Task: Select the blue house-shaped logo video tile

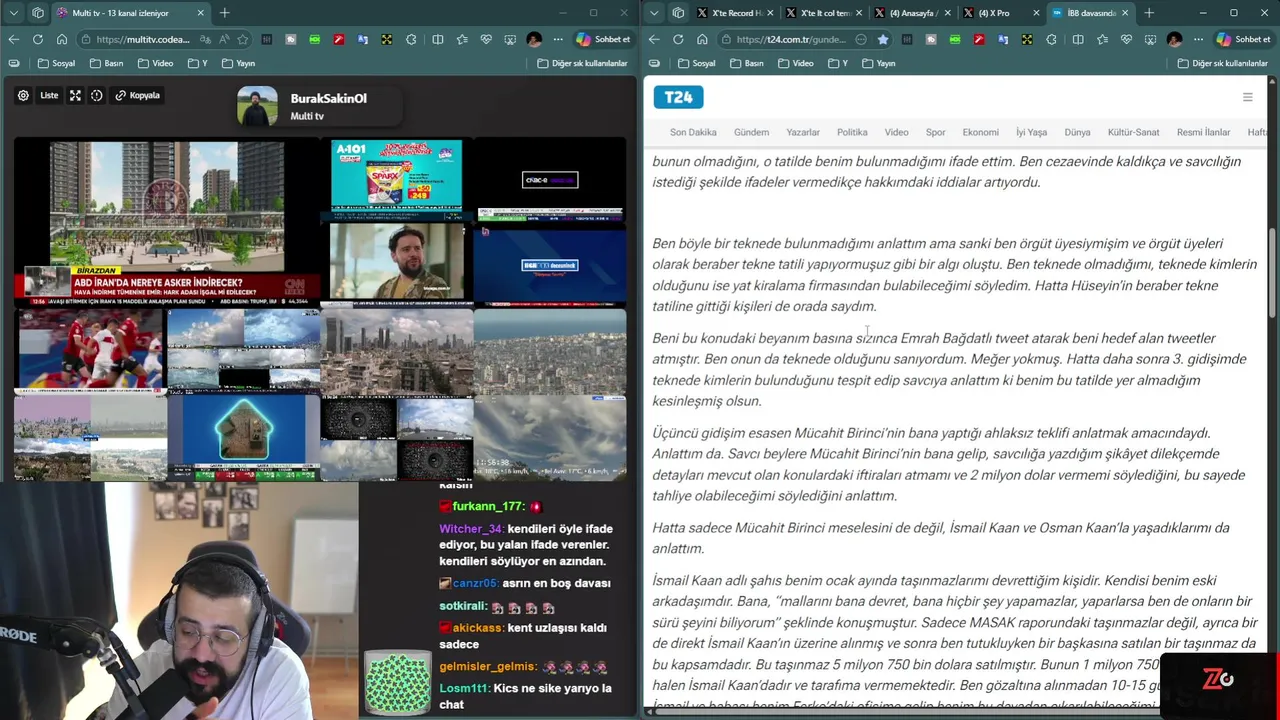Action: click(x=244, y=437)
